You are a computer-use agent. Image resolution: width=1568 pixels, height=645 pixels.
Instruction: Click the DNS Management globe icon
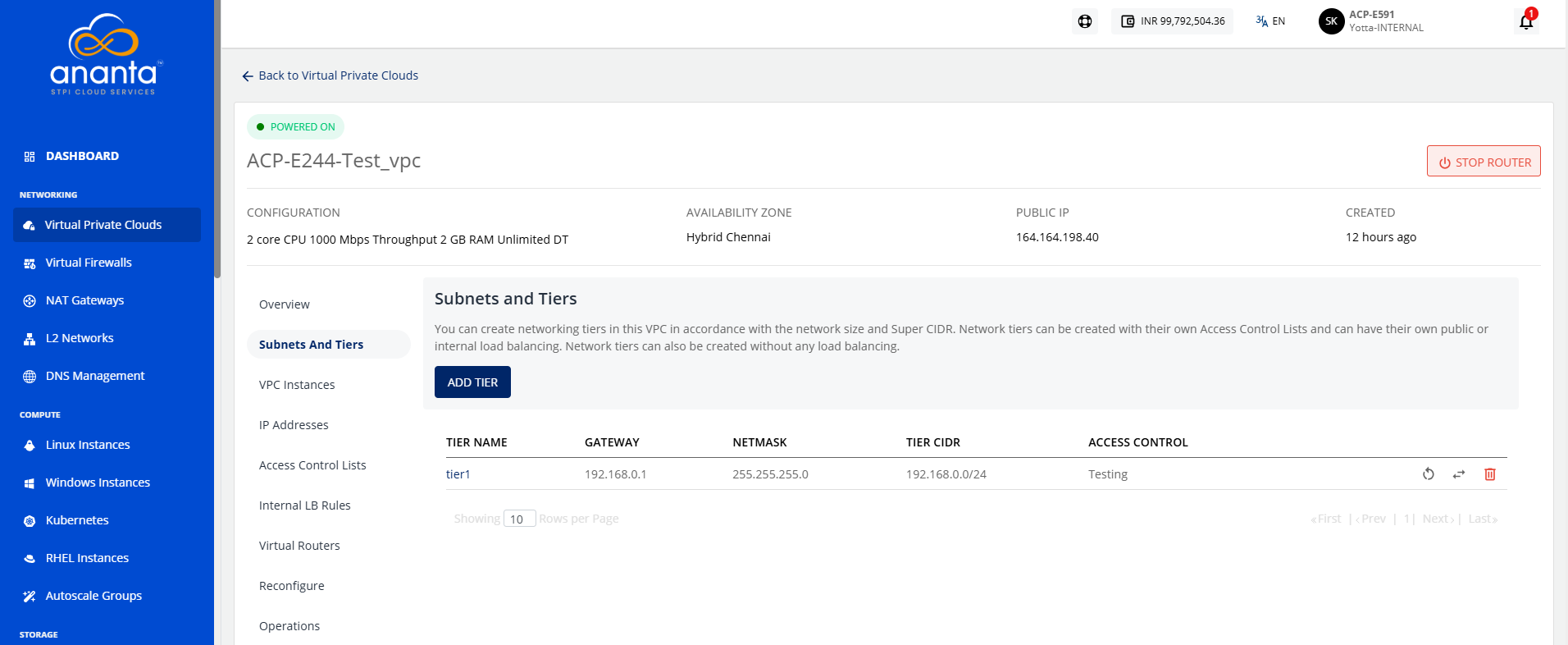point(30,376)
